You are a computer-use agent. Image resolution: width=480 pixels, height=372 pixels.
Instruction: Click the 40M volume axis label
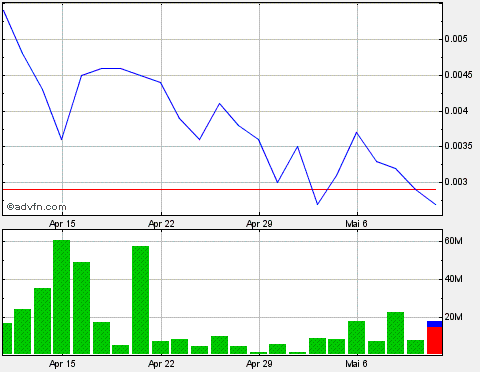click(453, 279)
